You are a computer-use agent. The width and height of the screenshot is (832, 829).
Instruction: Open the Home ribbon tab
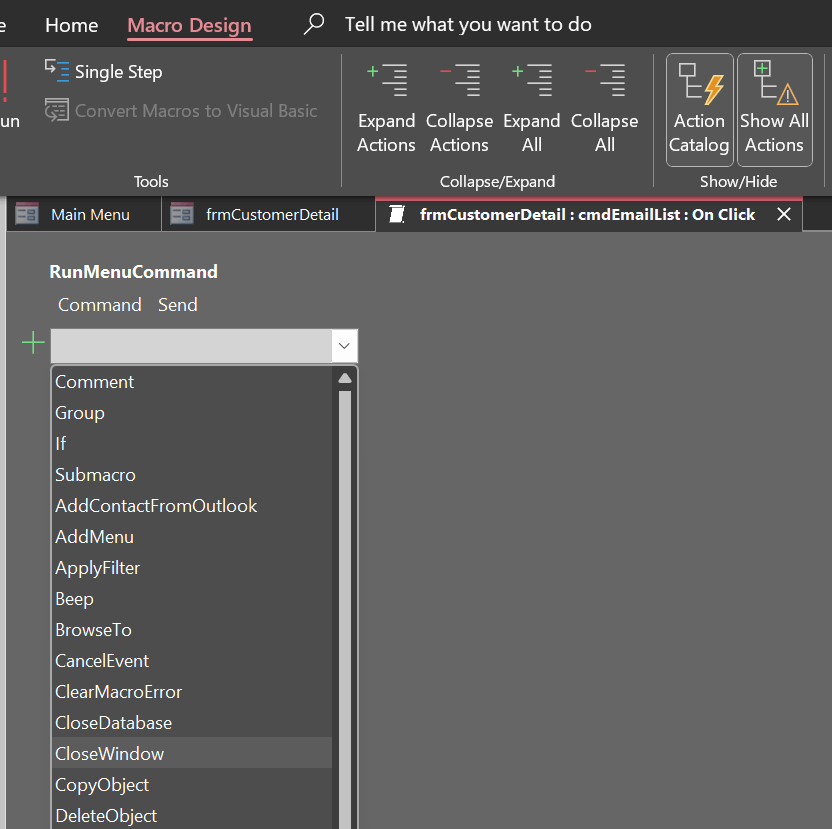point(72,25)
